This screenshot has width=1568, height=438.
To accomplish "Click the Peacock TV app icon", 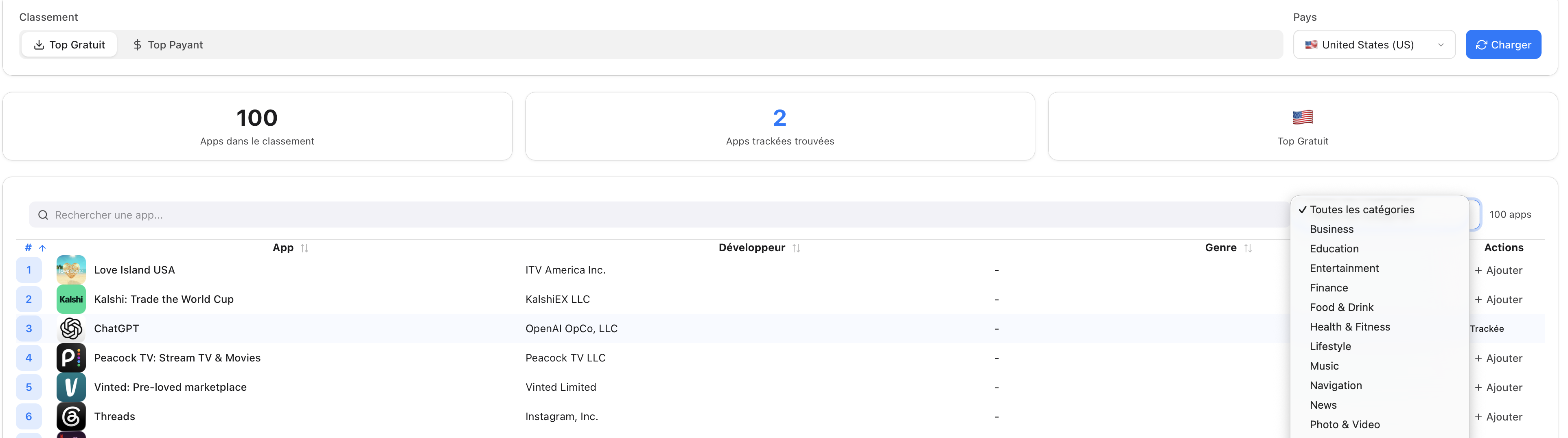I will [71, 358].
